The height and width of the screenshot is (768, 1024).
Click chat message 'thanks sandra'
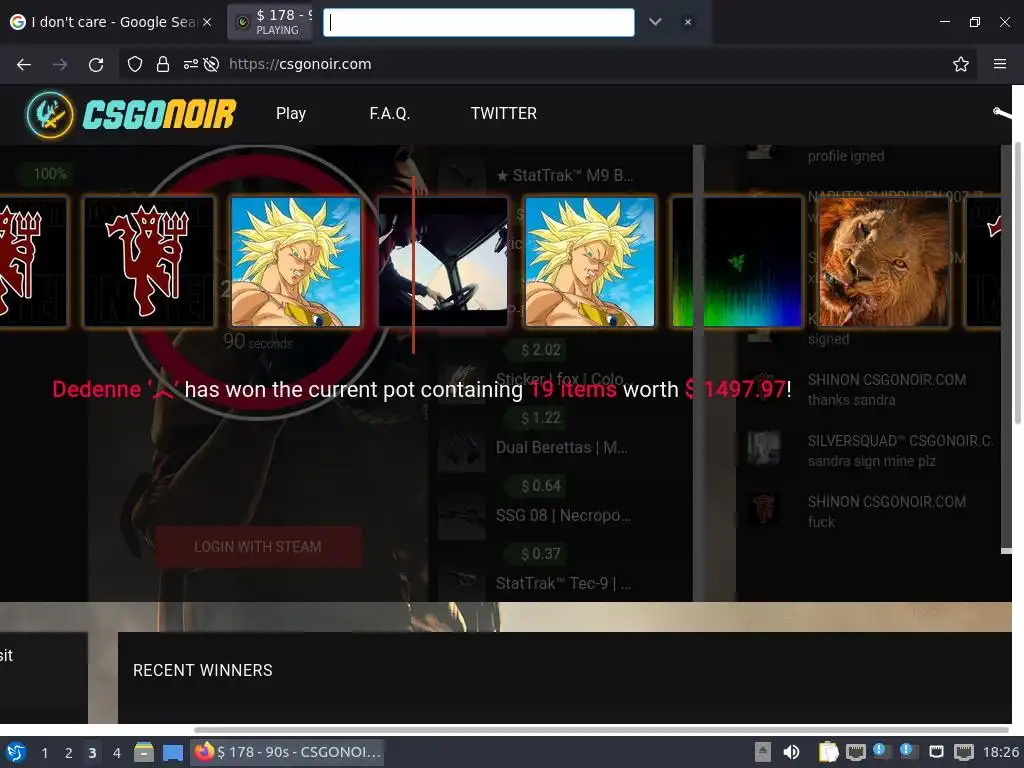[x=851, y=400]
